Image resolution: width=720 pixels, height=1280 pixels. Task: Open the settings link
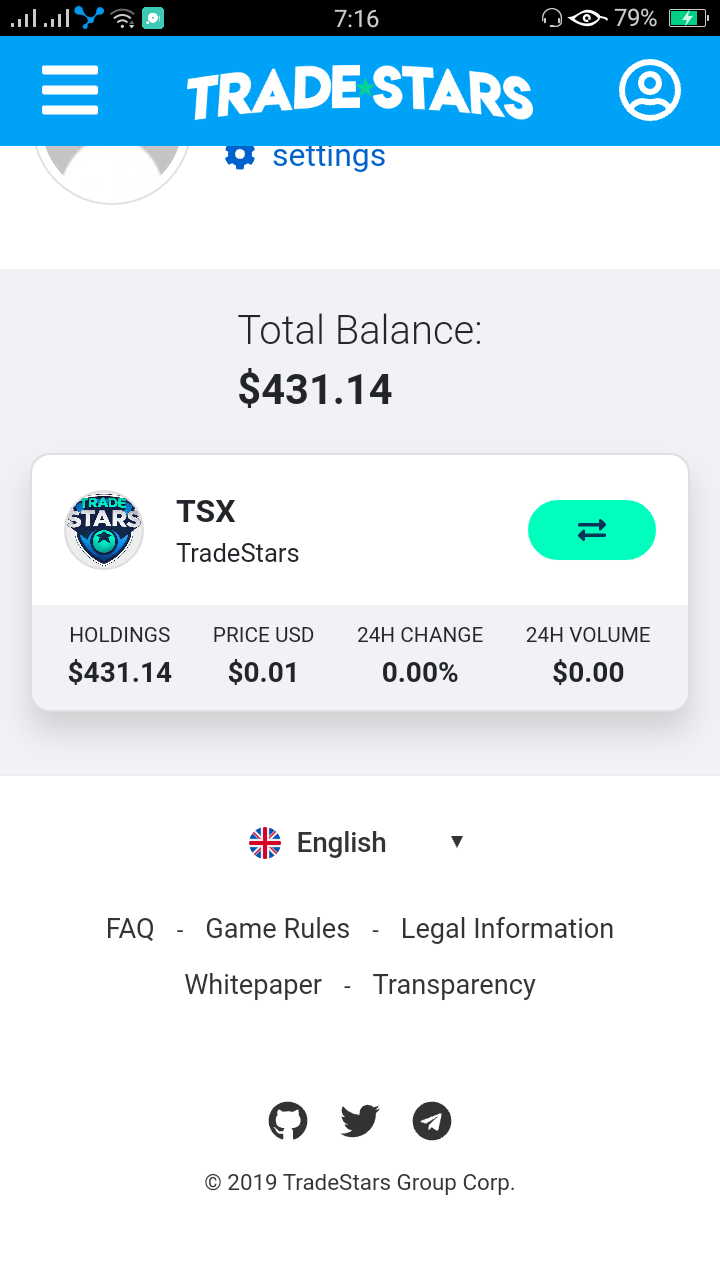329,156
